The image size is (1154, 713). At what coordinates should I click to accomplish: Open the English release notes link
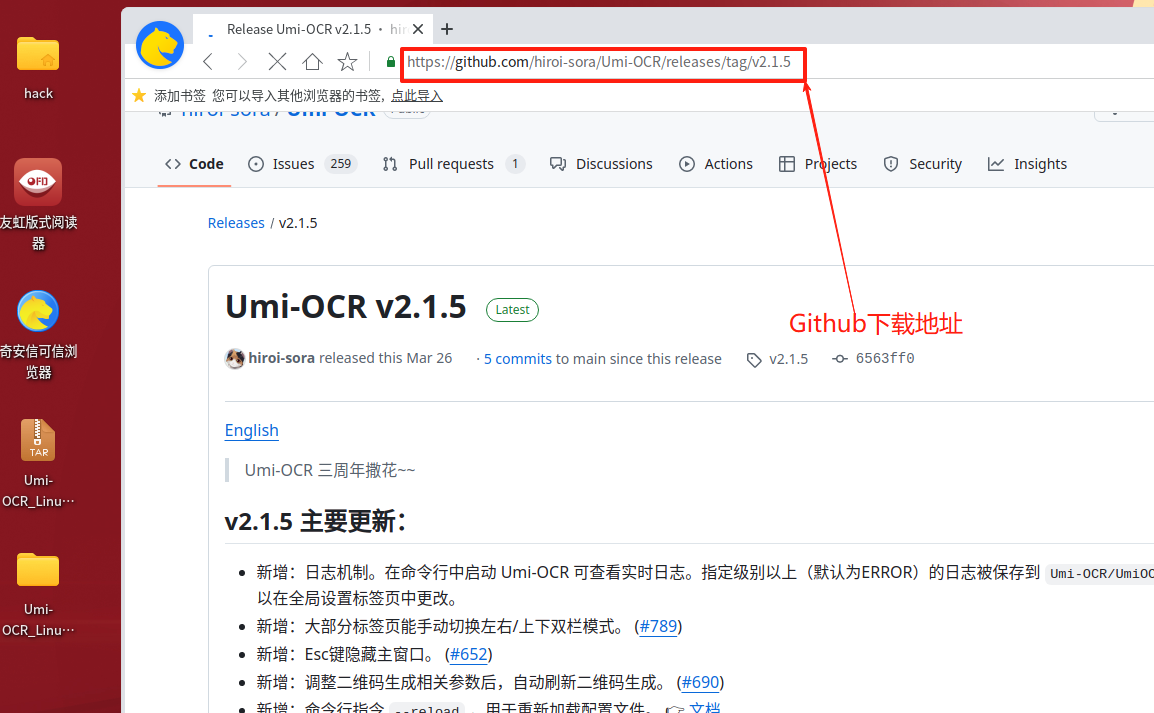[x=252, y=430]
